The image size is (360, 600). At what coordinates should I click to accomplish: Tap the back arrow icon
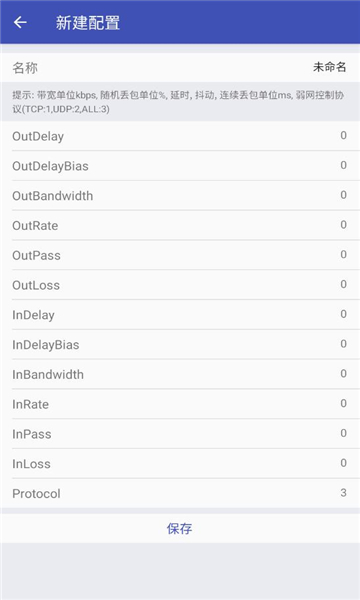tap(20, 22)
